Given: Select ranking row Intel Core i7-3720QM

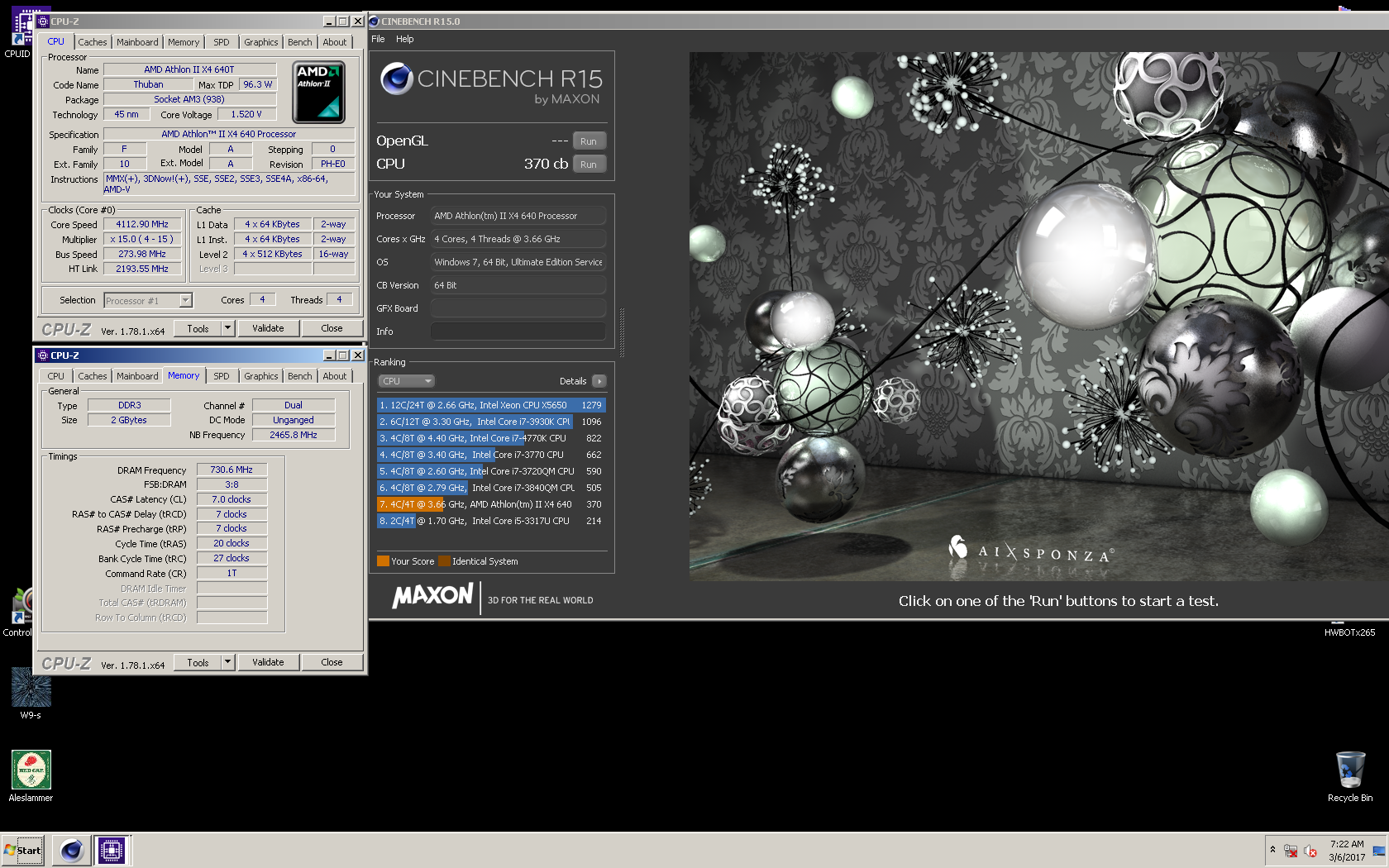Looking at the screenshot, I should click(x=491, y=471).
